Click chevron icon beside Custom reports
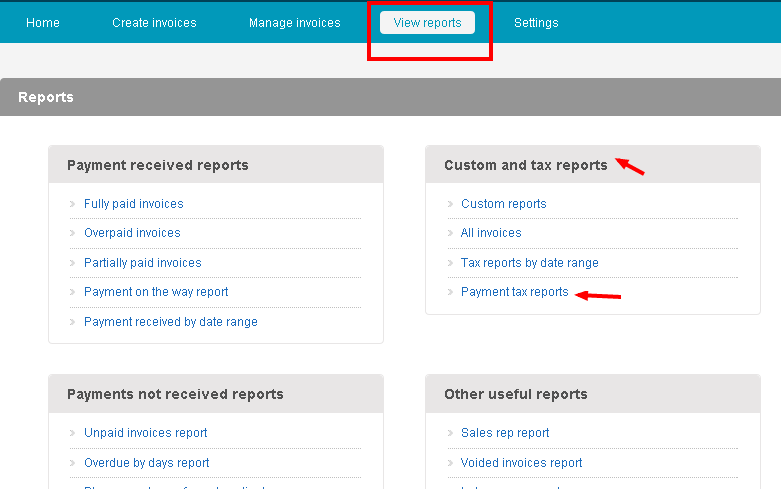781x489 pixels. point(450,204)
